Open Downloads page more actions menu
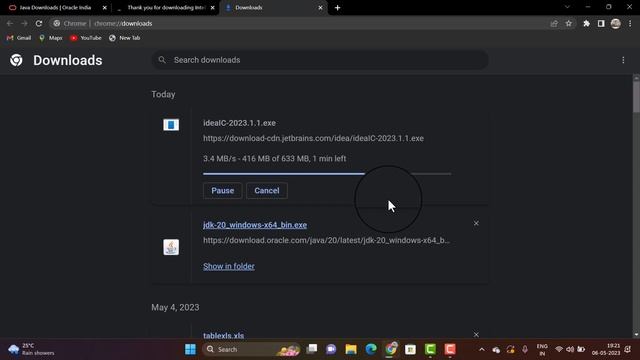The height and width of the screenshot is (360, 640). click(x=623, y=60)
